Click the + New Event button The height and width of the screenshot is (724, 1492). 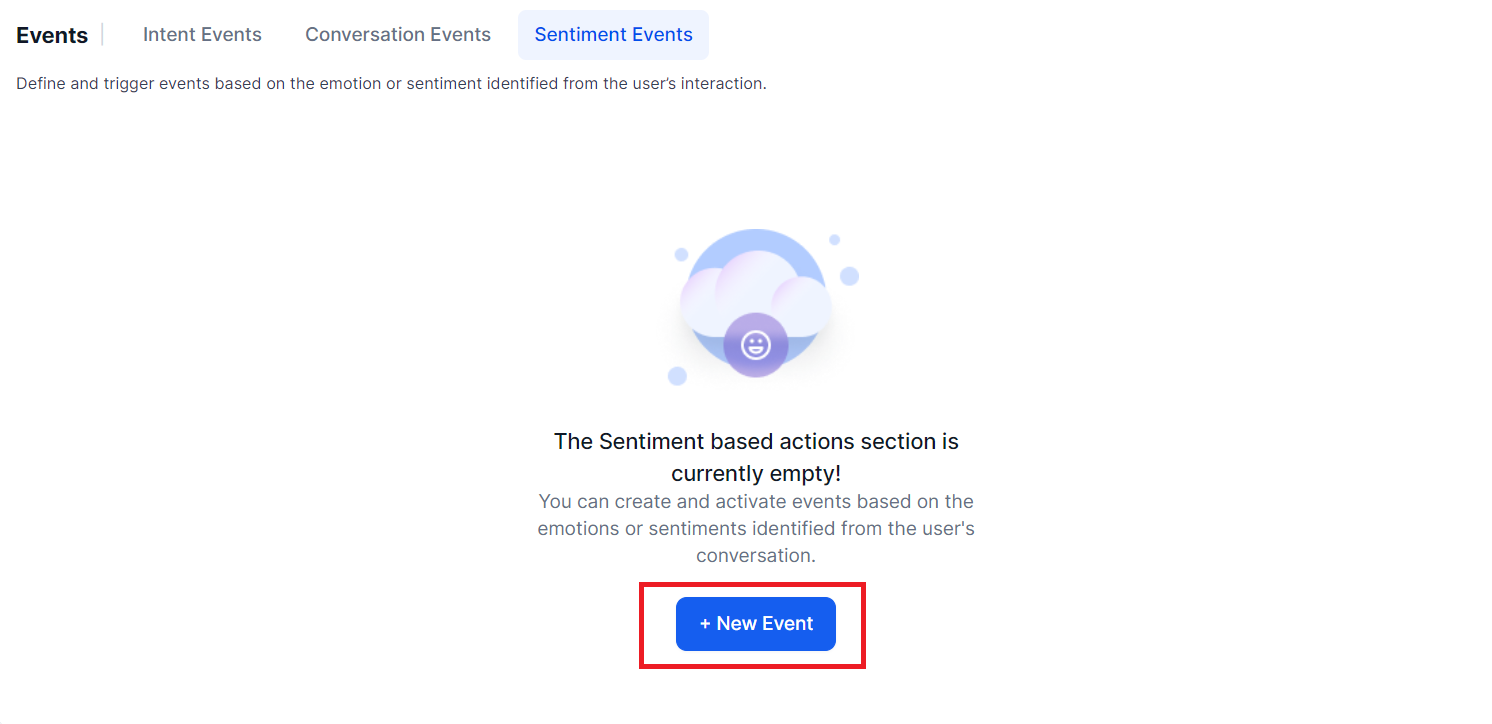756,624
